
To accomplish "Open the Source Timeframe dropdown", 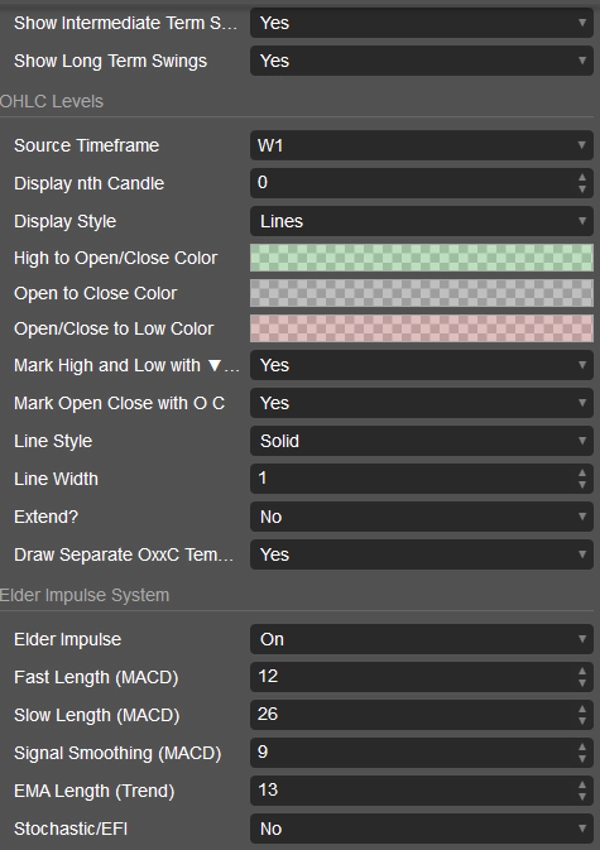I will click(421, 146).
